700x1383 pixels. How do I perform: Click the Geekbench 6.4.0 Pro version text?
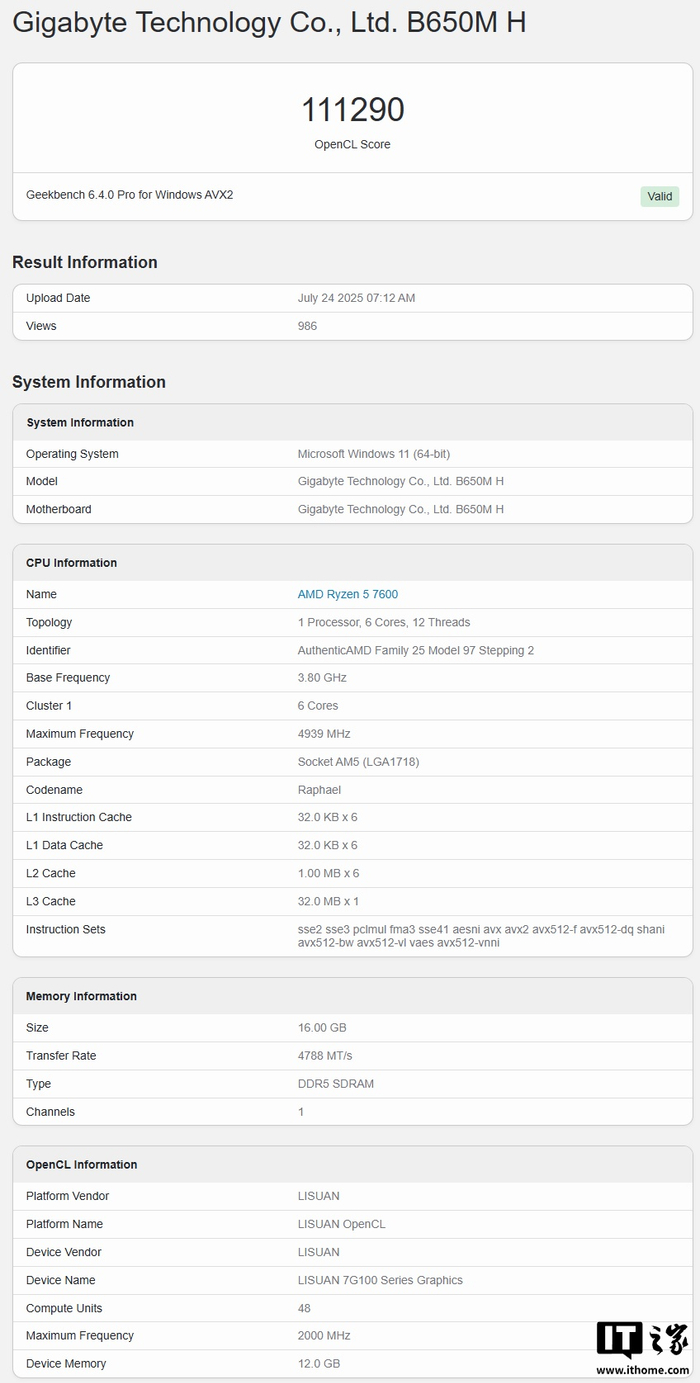(129, 195)
